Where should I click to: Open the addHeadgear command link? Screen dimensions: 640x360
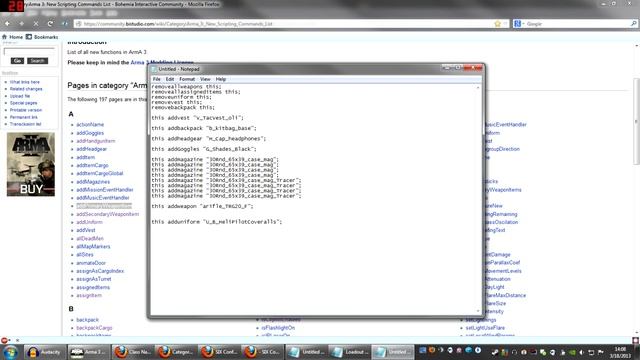(x=91, y=149)
